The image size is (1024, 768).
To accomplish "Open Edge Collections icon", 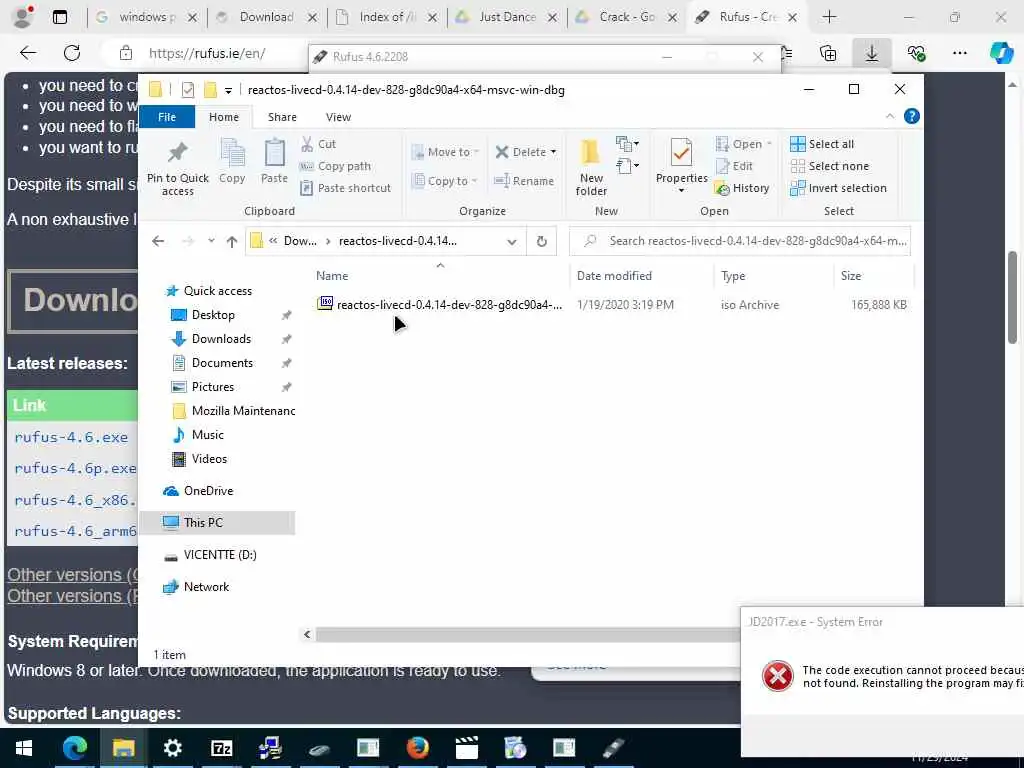I will 828,53.
